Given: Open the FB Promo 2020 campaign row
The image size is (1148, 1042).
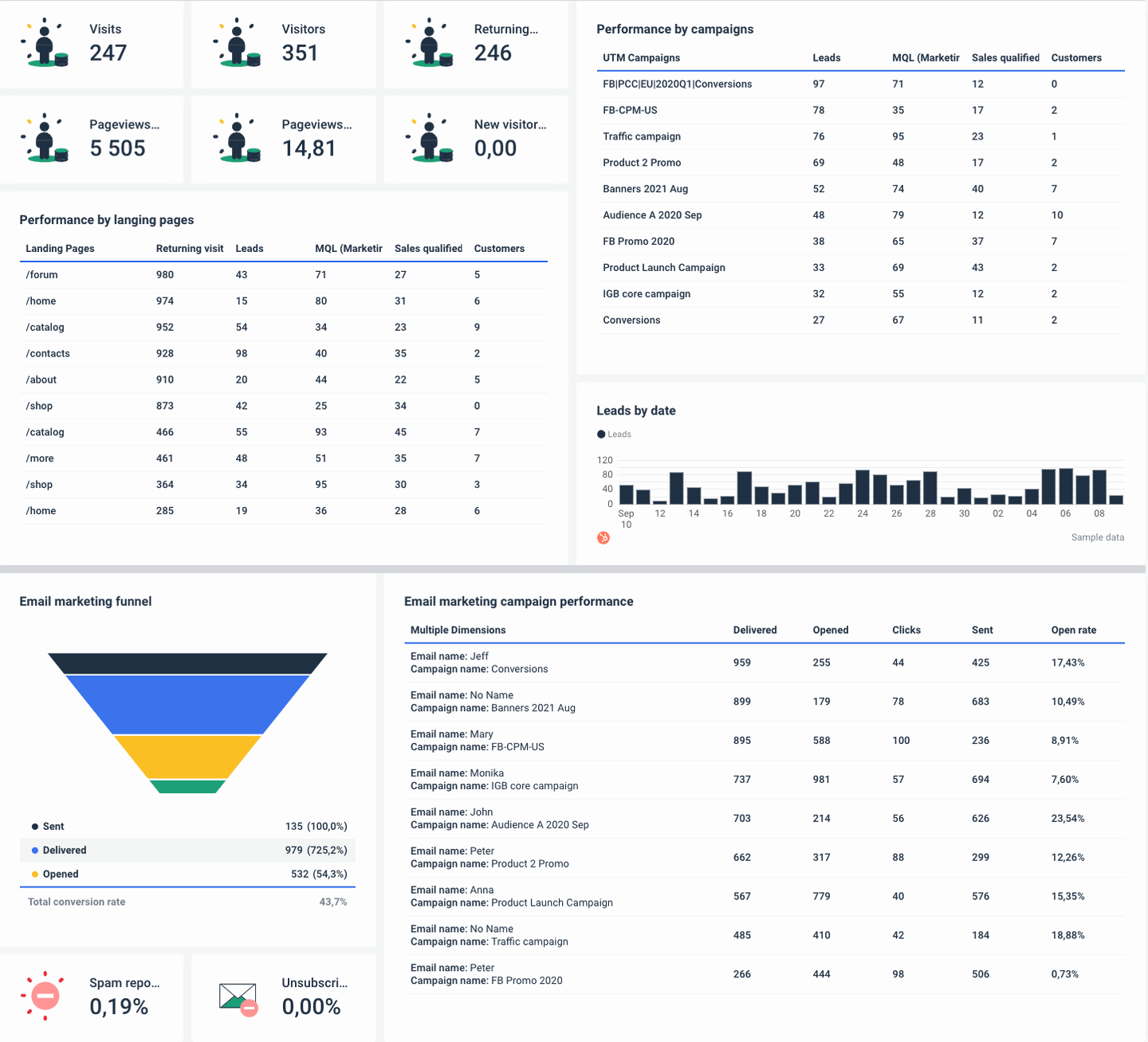Looking at the screenshot, I should 639,241.
